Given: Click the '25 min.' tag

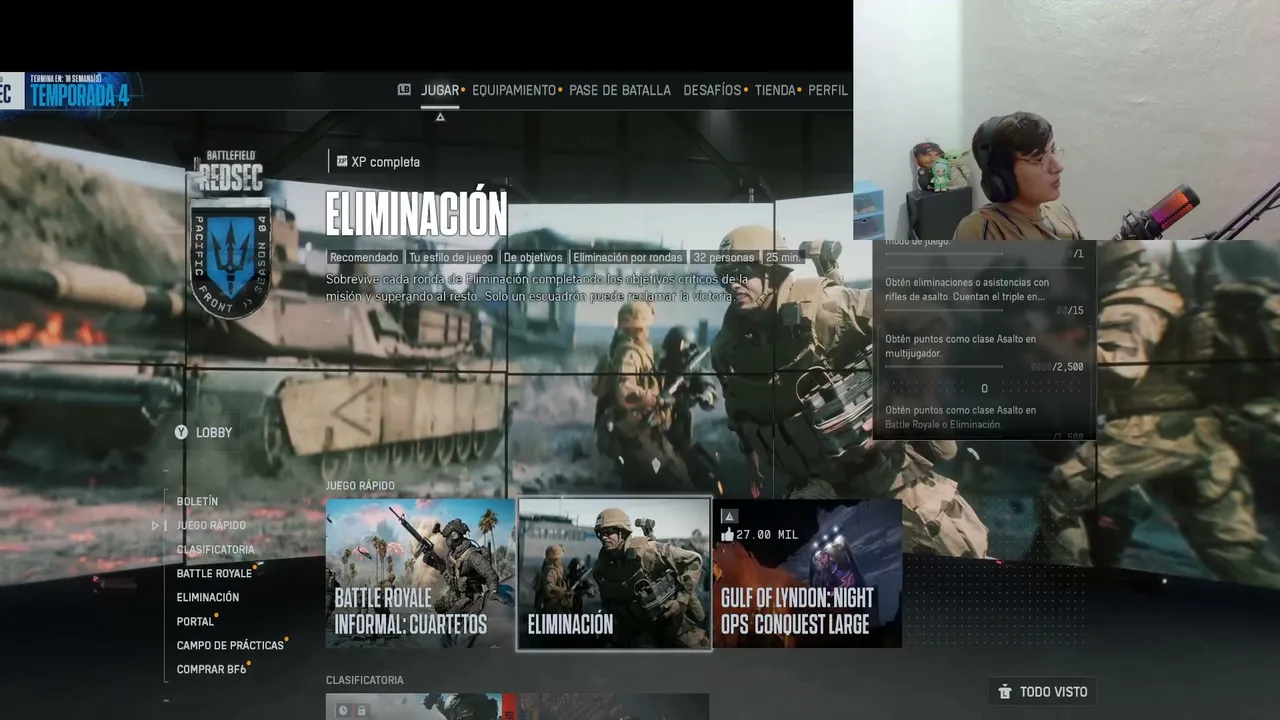Looking at the screenshot, I should click(x=783, y=257).
